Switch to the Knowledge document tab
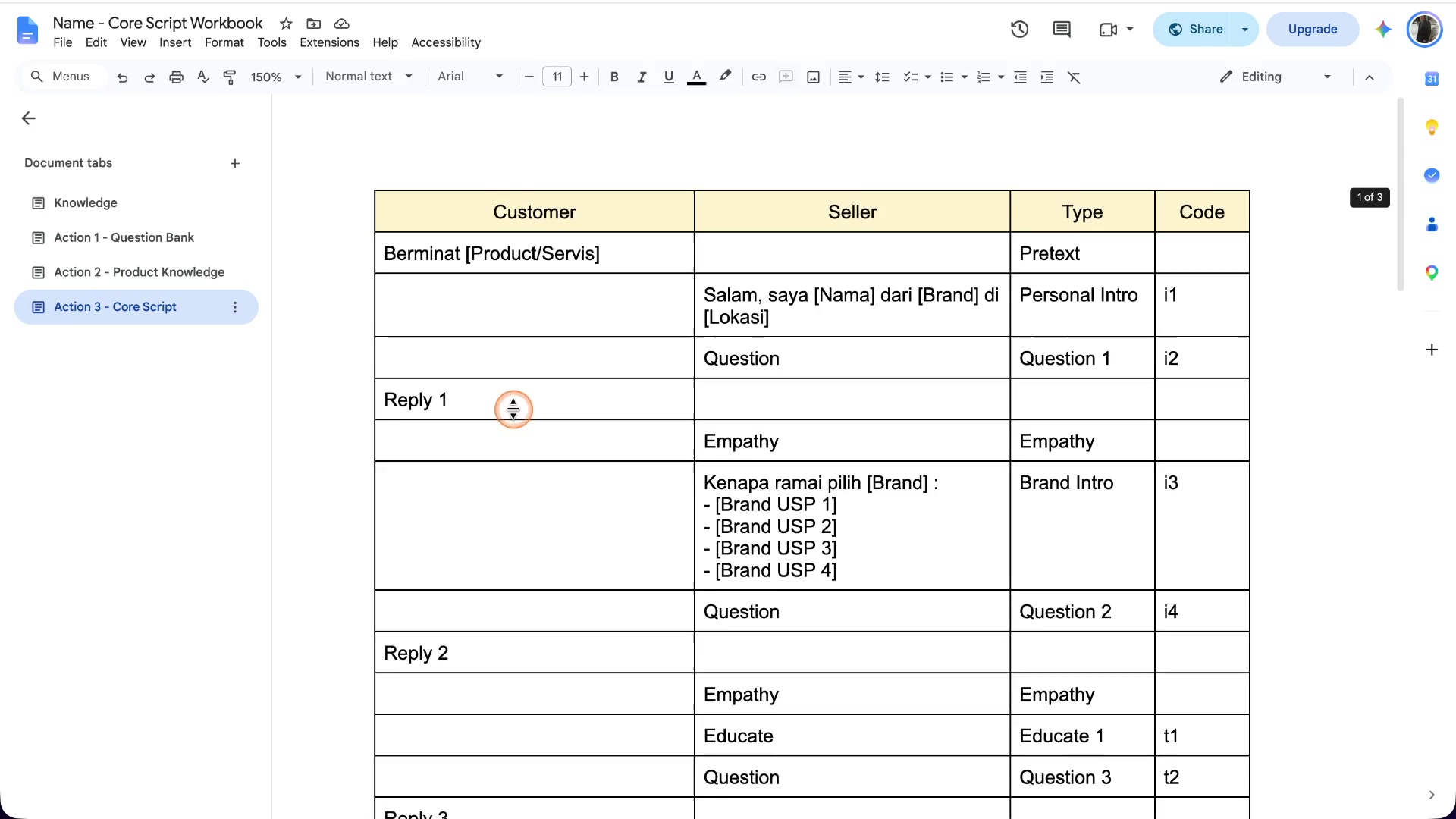1456x819 pixels. 136,203
